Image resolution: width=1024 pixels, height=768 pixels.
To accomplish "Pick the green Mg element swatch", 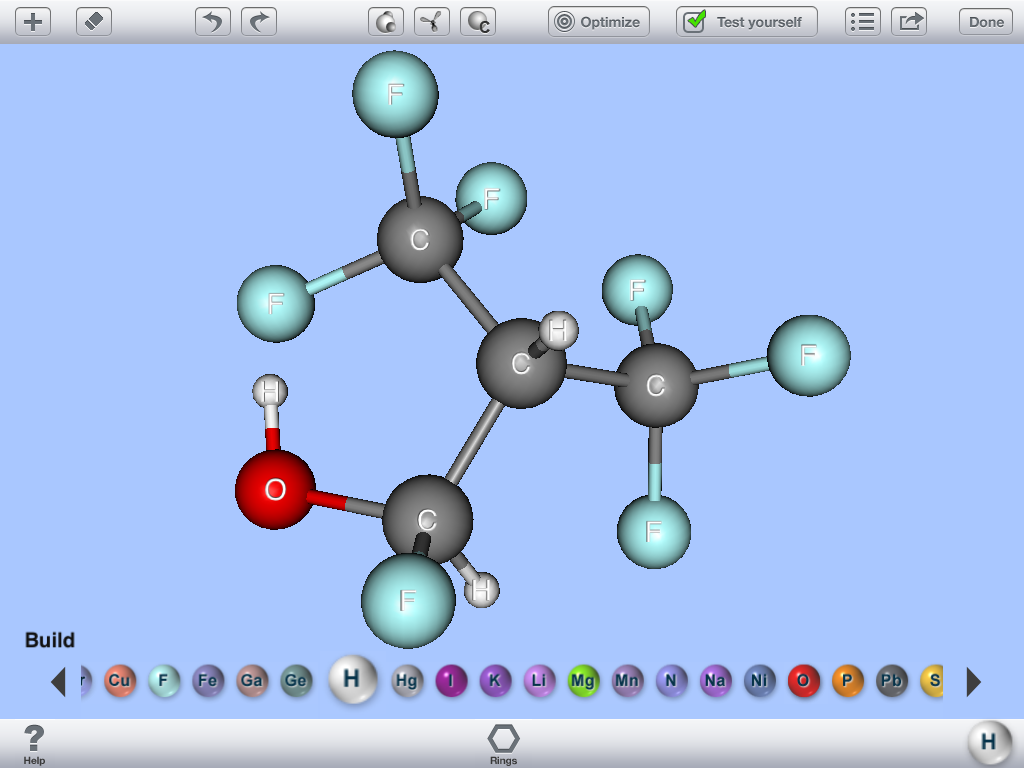I will point(584,681).
